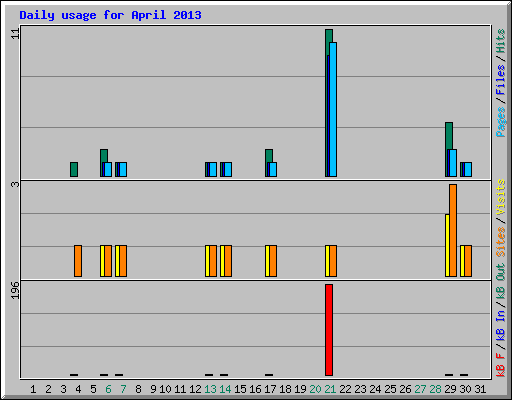
Task: Click the 'Files' legend label
Action: (x=501, y=80)
